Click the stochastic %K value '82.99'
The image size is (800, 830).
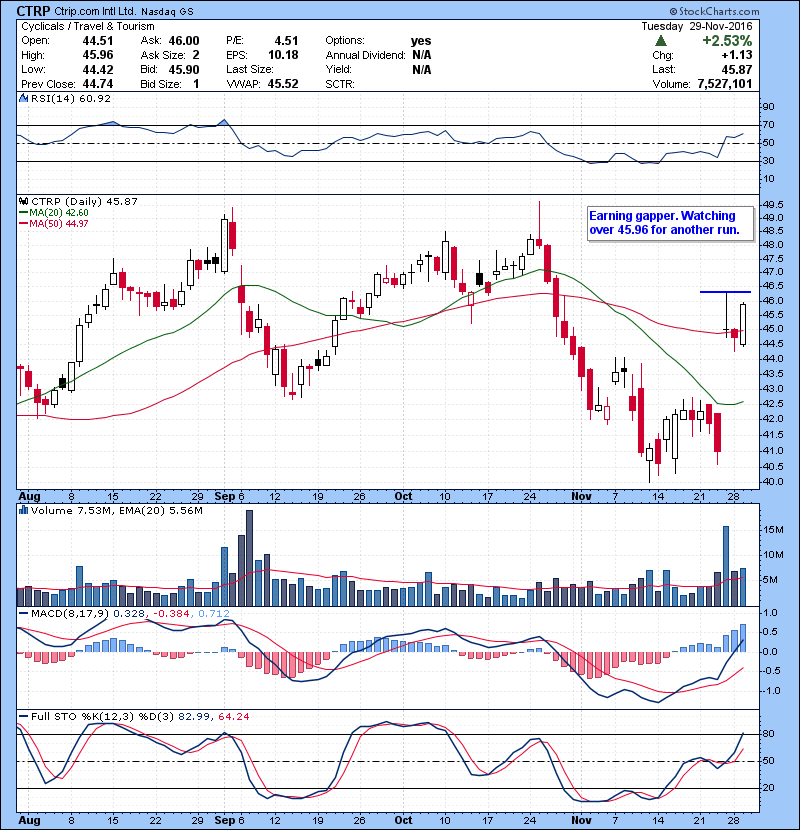194,716
